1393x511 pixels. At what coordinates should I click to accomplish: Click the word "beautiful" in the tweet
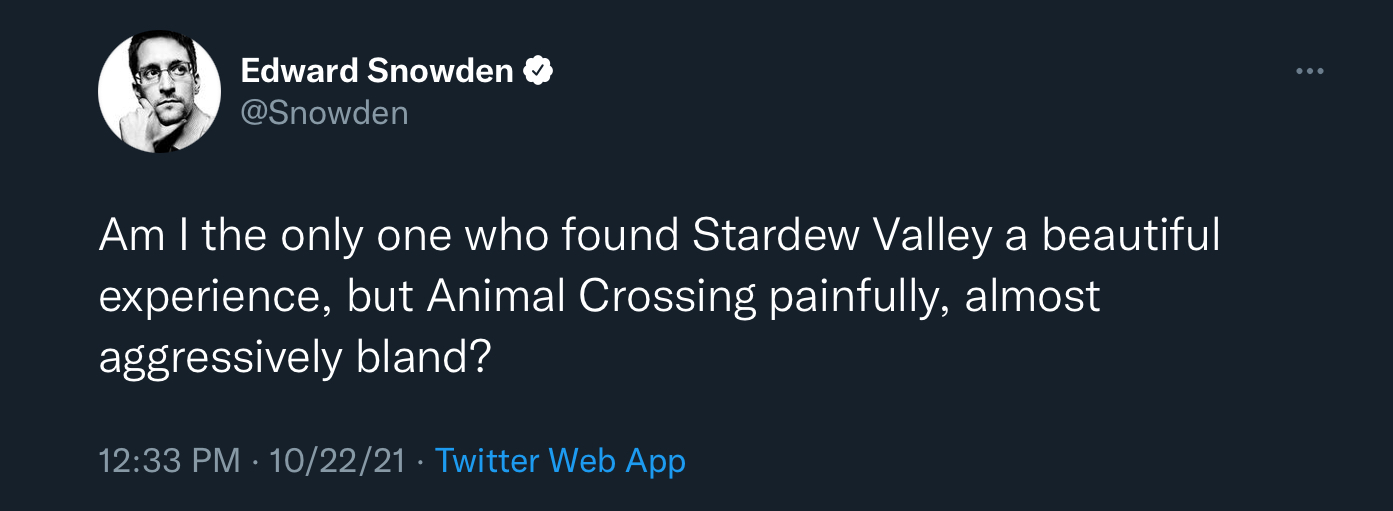point(1130,236)
